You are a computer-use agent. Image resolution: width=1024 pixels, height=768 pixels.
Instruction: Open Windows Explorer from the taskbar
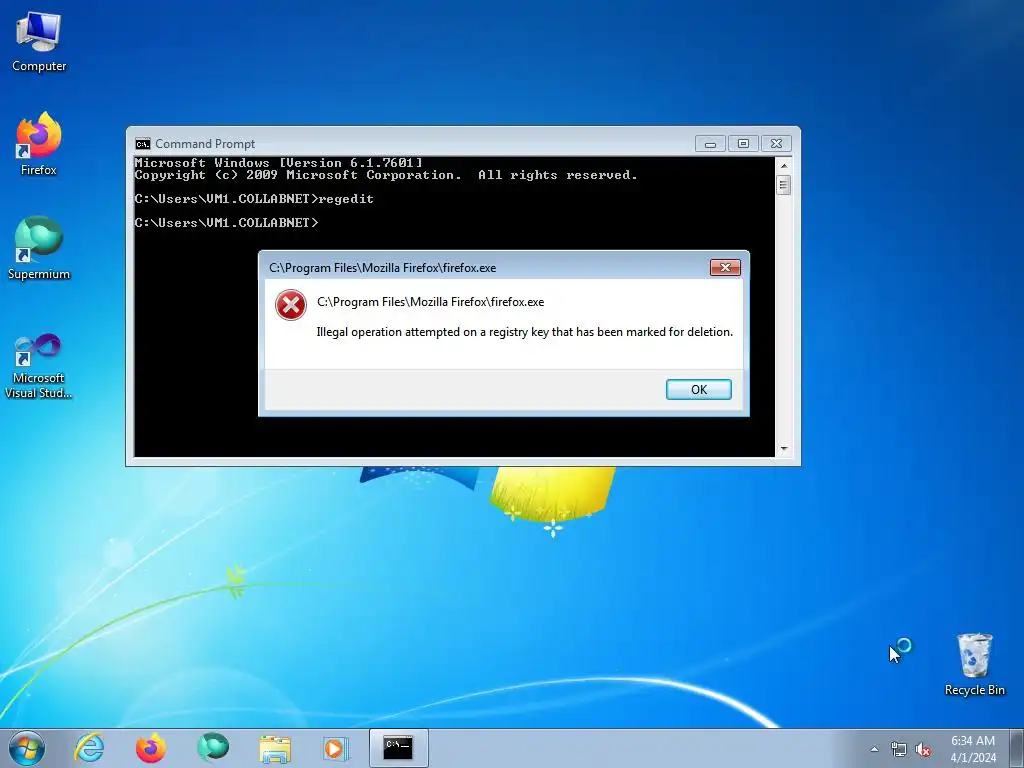point(275,748)
